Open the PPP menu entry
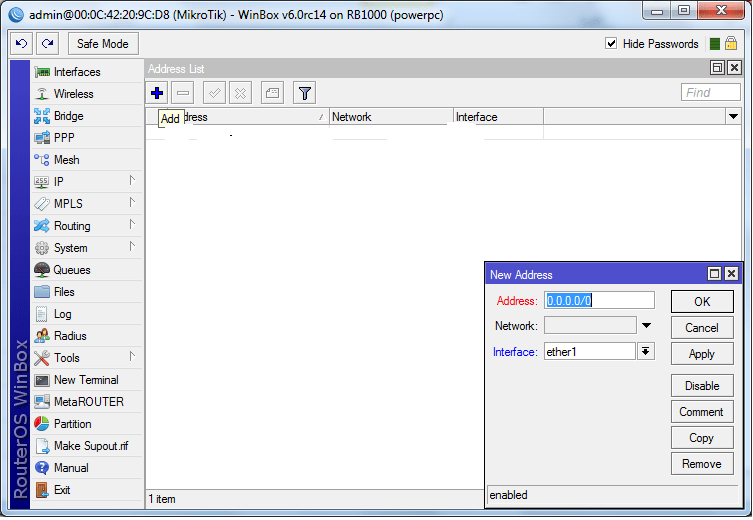 87,138
